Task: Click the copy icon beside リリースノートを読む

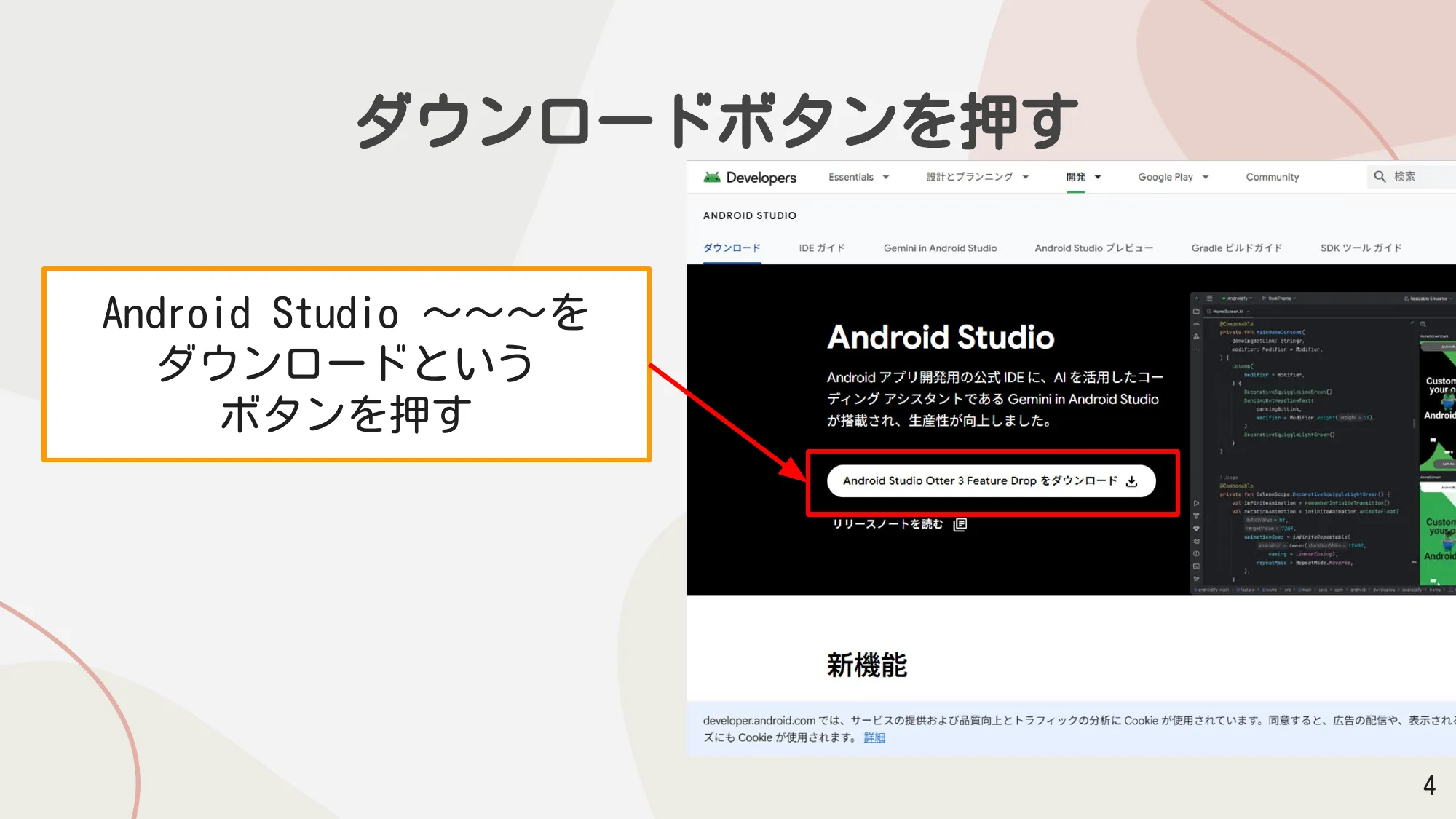Action: point(960,524)
